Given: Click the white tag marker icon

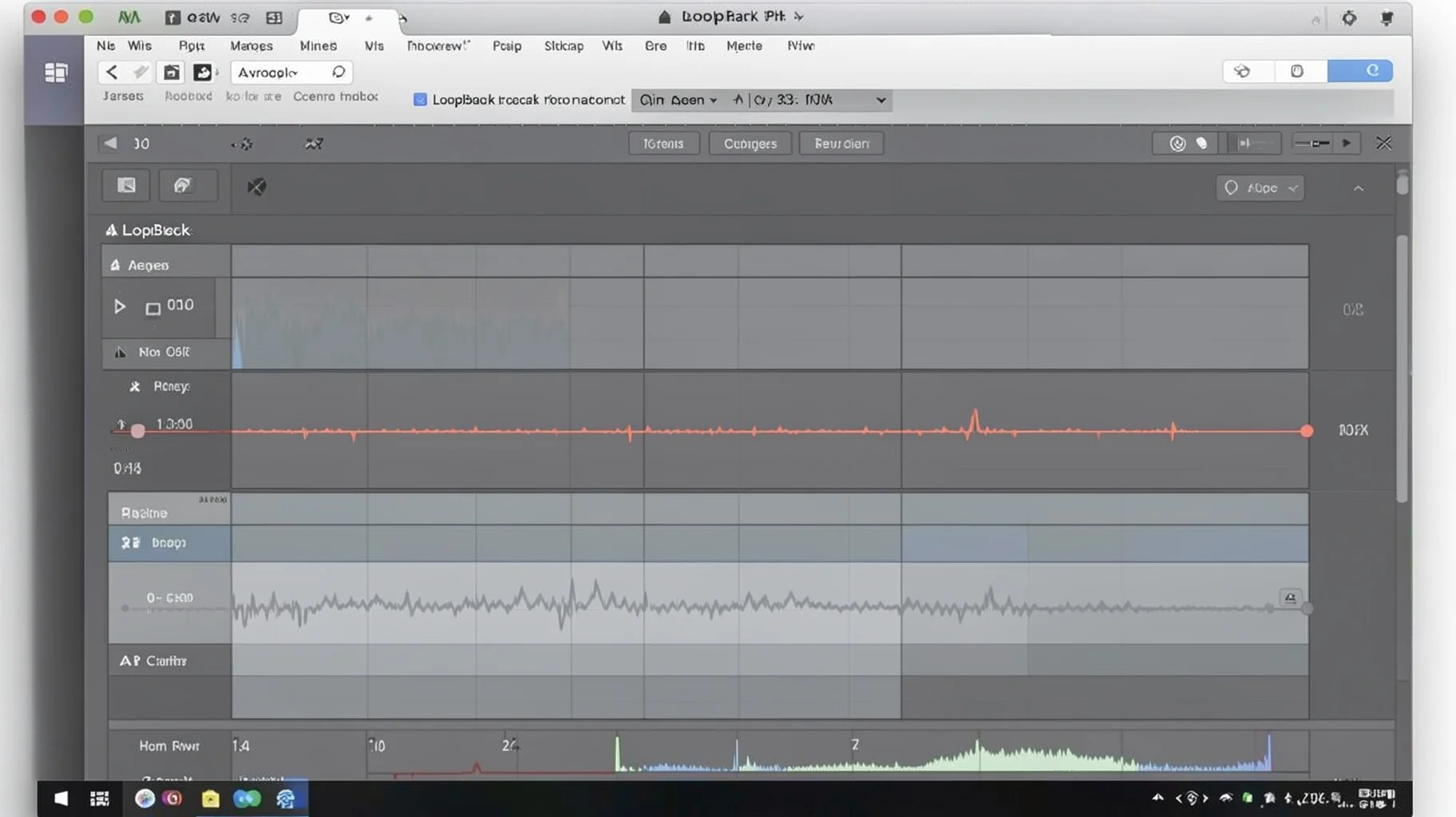Looking at the screenshot, I should pos(1201,144).
